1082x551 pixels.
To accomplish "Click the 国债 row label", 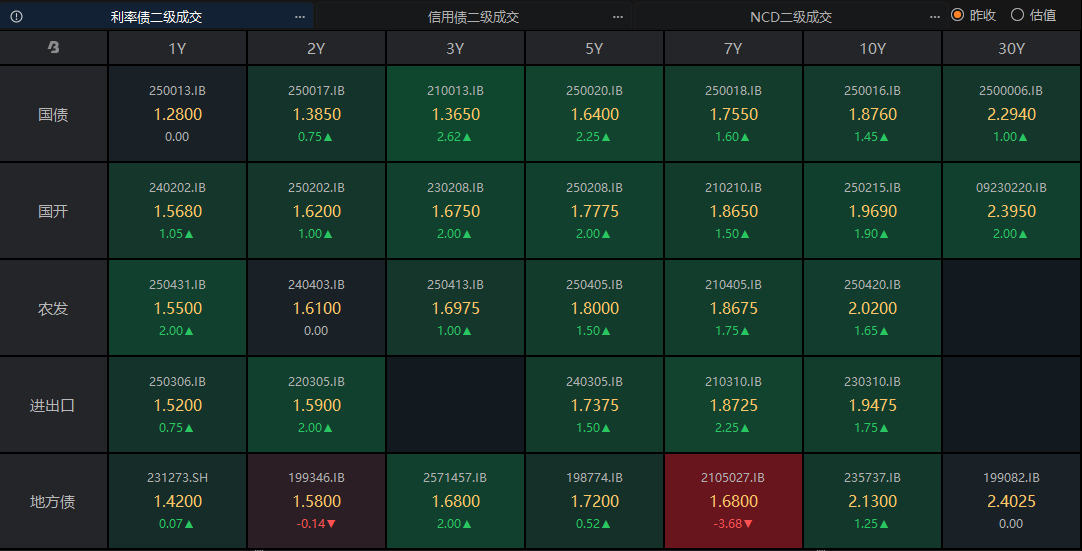I will (54, 114).
